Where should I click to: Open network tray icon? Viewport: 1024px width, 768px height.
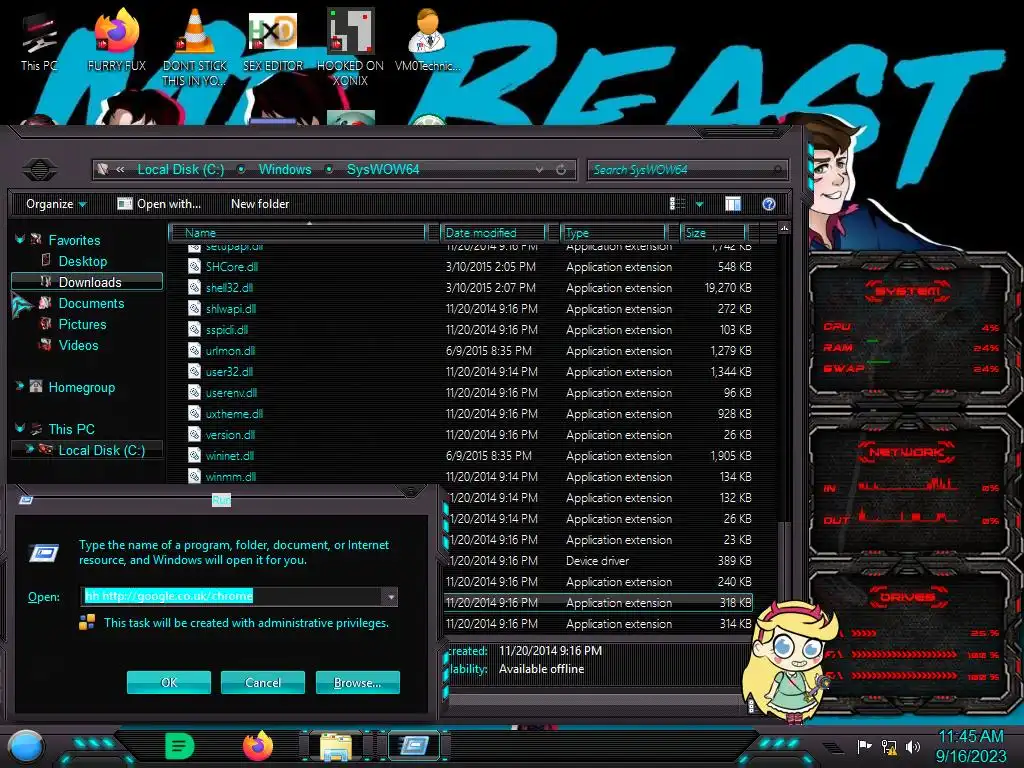tap(889, 746)
